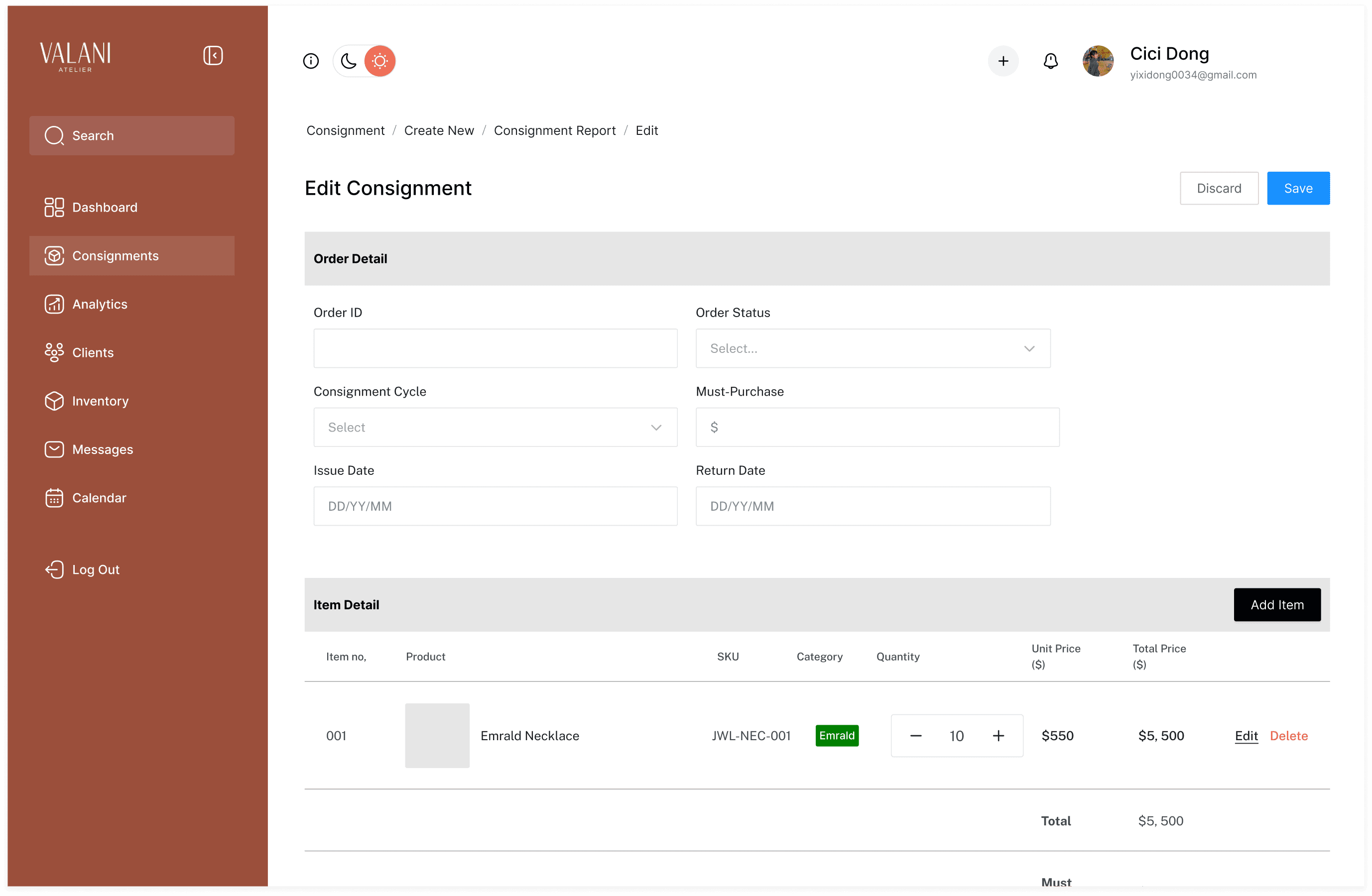Expand the Consignment Cycle dropdown
Image resolution: width=1372 pixels, height=896 pixels.
(x=495, y=428)
